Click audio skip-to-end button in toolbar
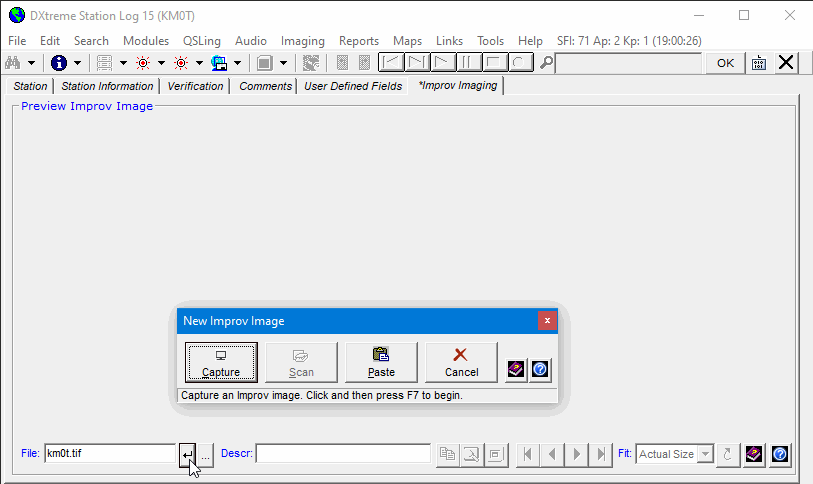Image resolution: width=813 pixels, height=484 pixels. click(x=417, y=63)
